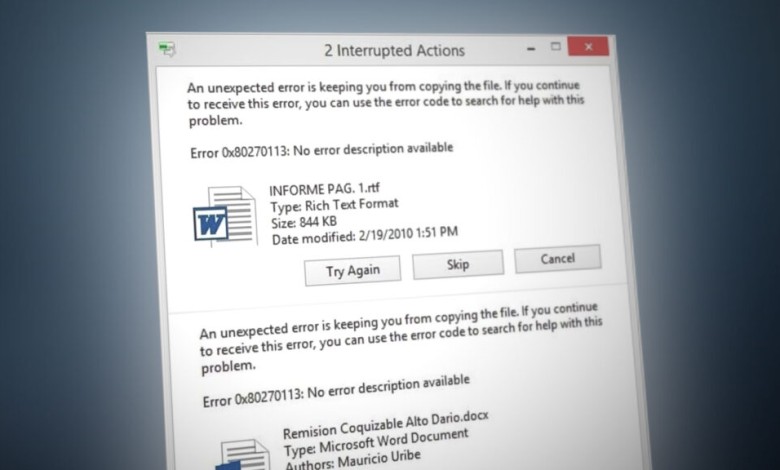This screenshot has width=780, height=470.
Task: Click the Type: Microsoft Word Document line
Action: pyautogui.click(x=376, y=443)
